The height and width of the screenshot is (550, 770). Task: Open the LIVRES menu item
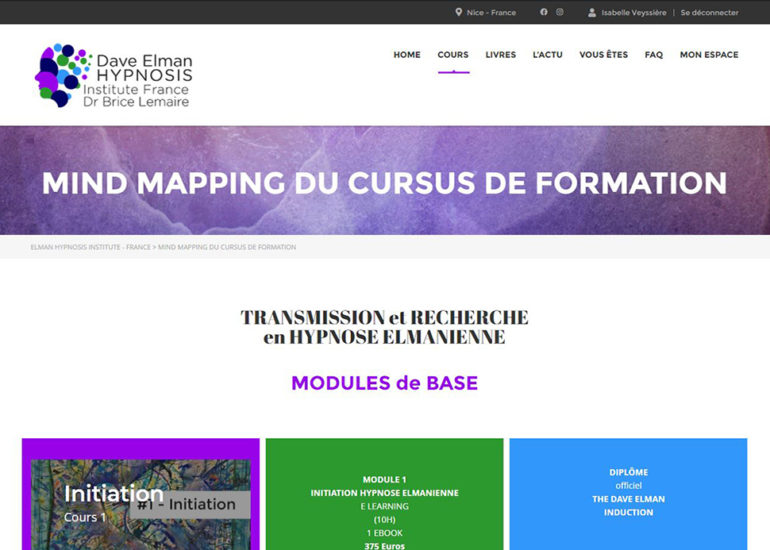tap(500, 55)
